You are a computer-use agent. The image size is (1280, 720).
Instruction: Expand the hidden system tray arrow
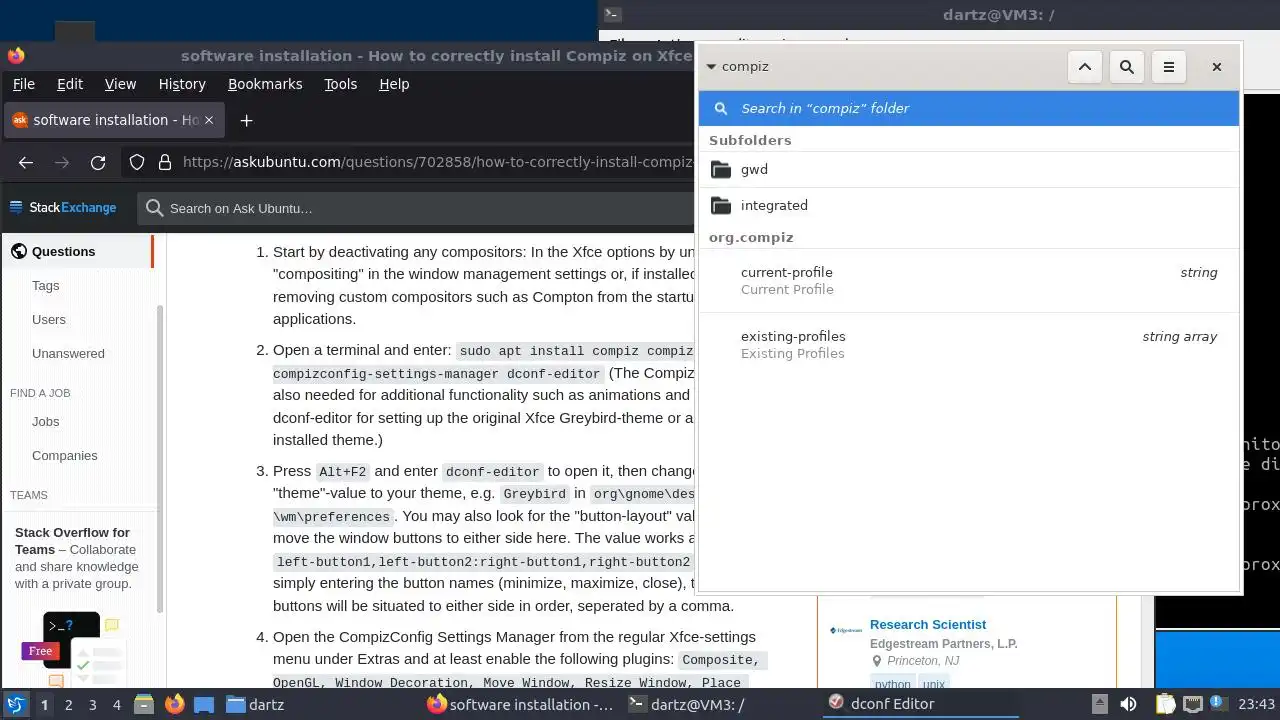1099,704
